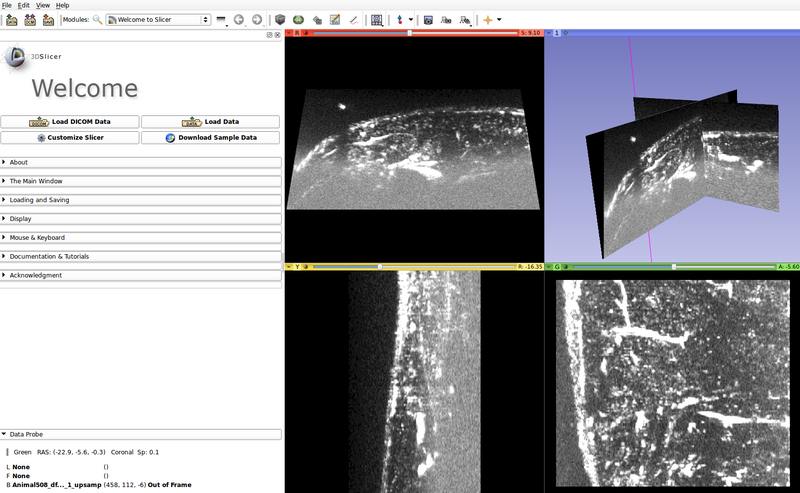Image resolution: width=800 pixels, height=493 pixels.
Task: Open the File menu
Action: [x=7, y=5]
